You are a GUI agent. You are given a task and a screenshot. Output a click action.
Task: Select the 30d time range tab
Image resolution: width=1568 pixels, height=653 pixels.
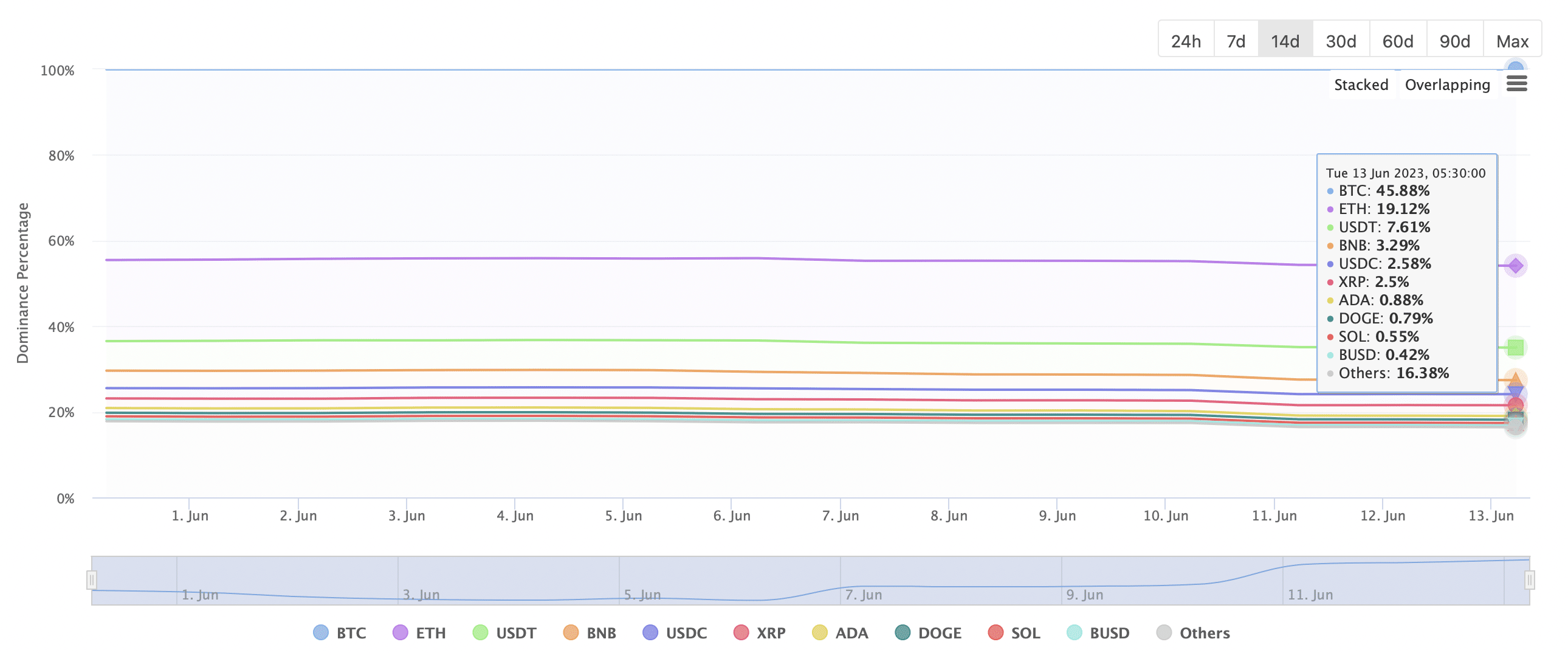point(1341,41)
